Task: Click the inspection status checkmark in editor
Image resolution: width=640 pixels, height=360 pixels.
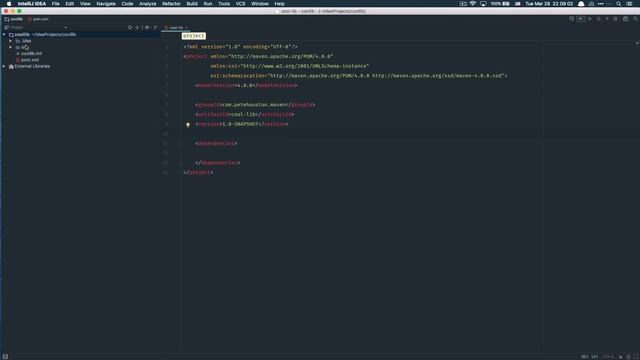Action: pyautogui.click(x=637, y=43)
